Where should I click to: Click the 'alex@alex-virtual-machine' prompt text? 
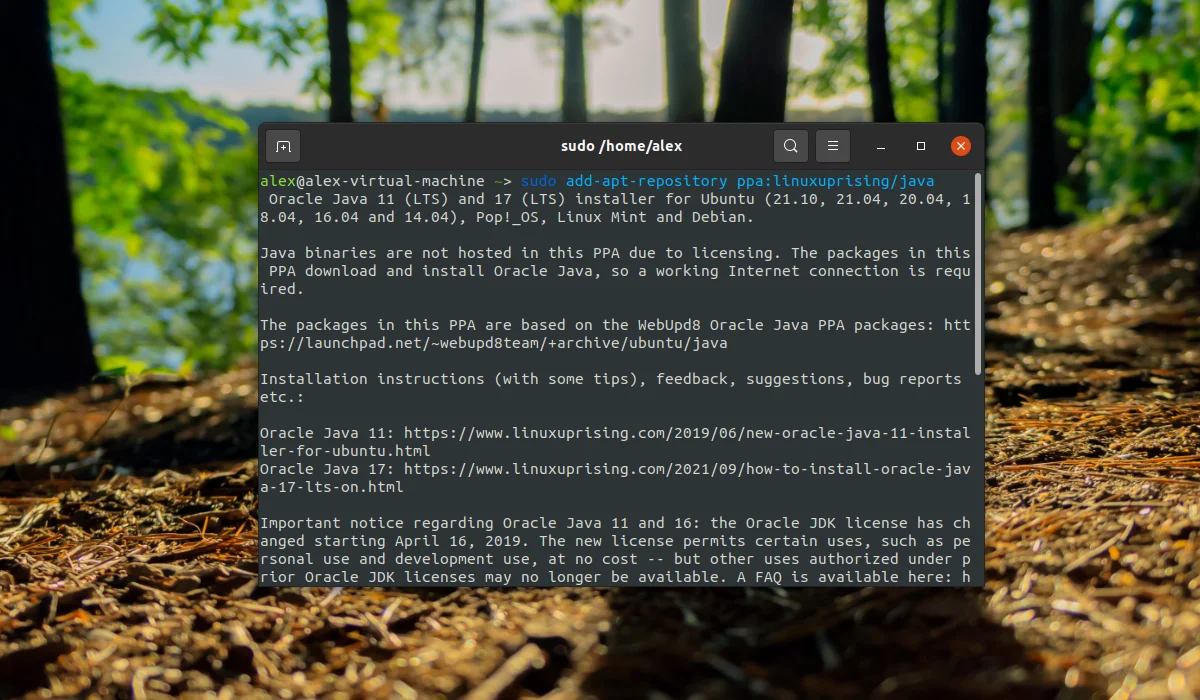pos(372,181)
